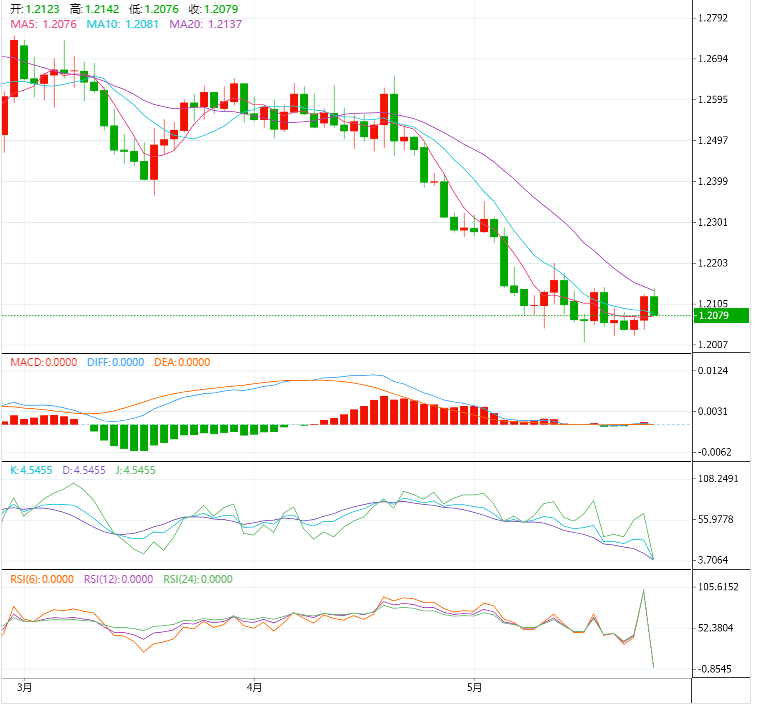758x709 pixels.
Task: Click the 0.0124 MACD axis value
Action: 713,371
